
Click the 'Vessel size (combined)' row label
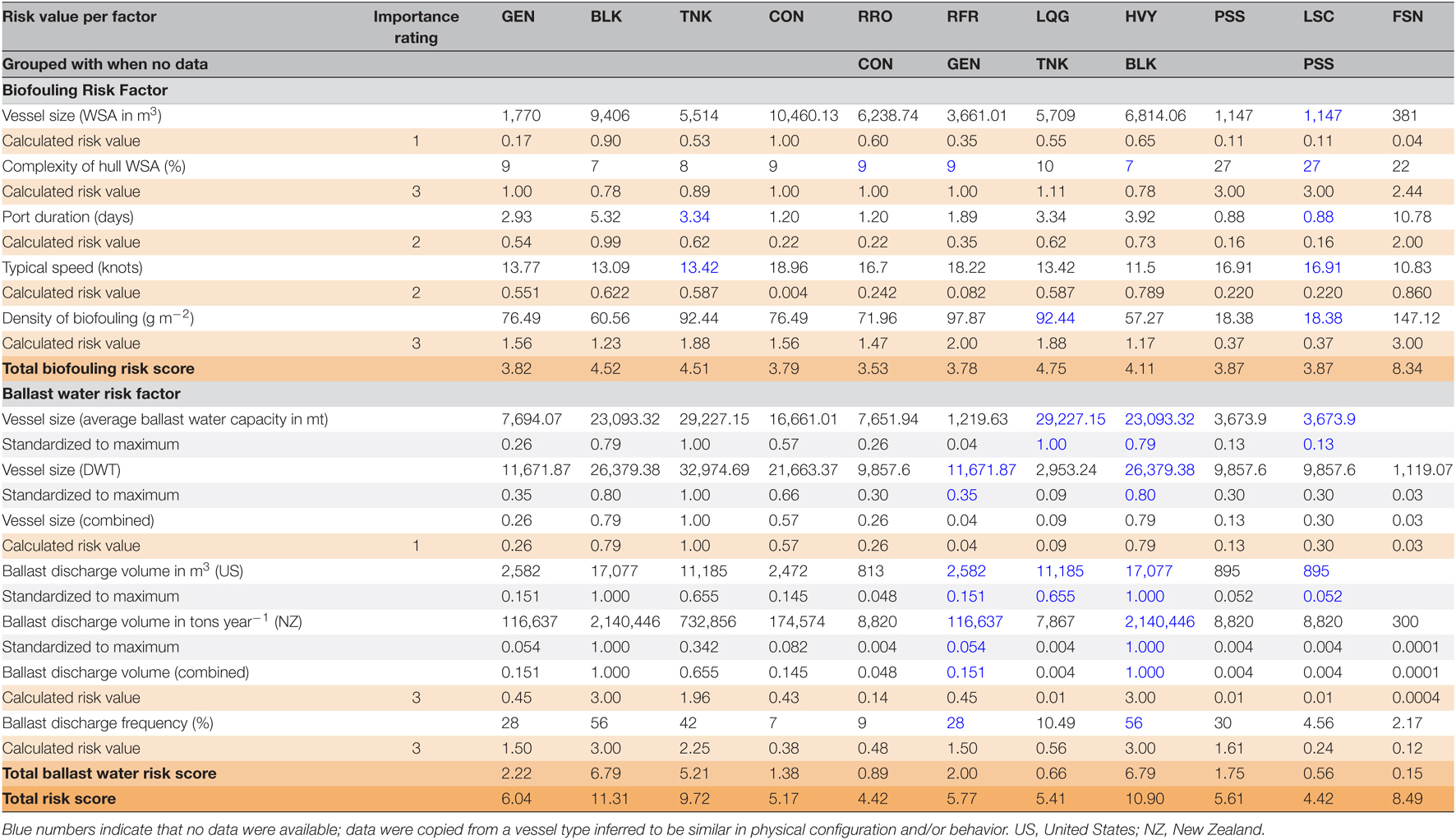pyautogui.click(x=78, y=520)
